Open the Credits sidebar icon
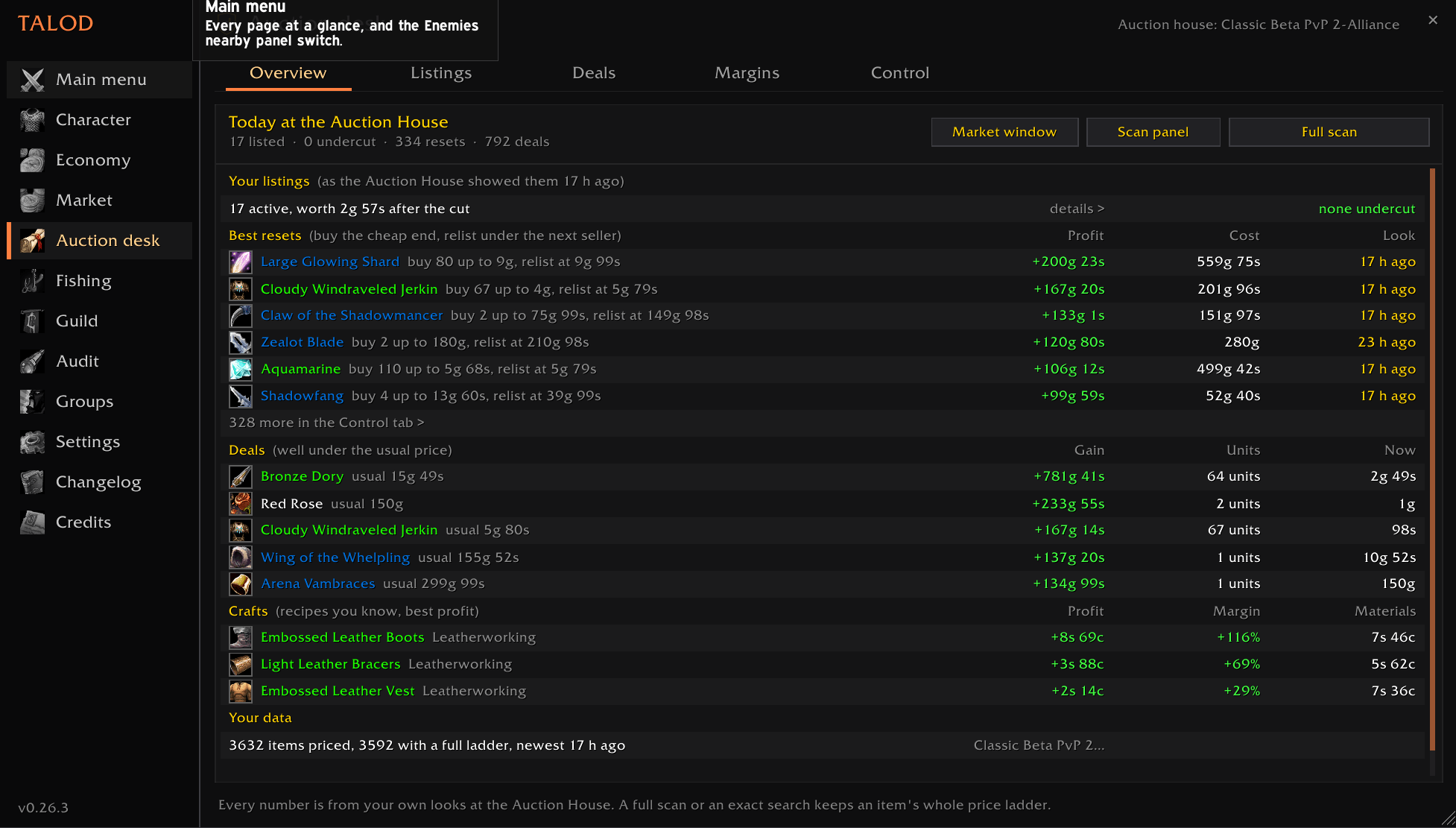Viewport: 1456px width, 828px height. 32,522
